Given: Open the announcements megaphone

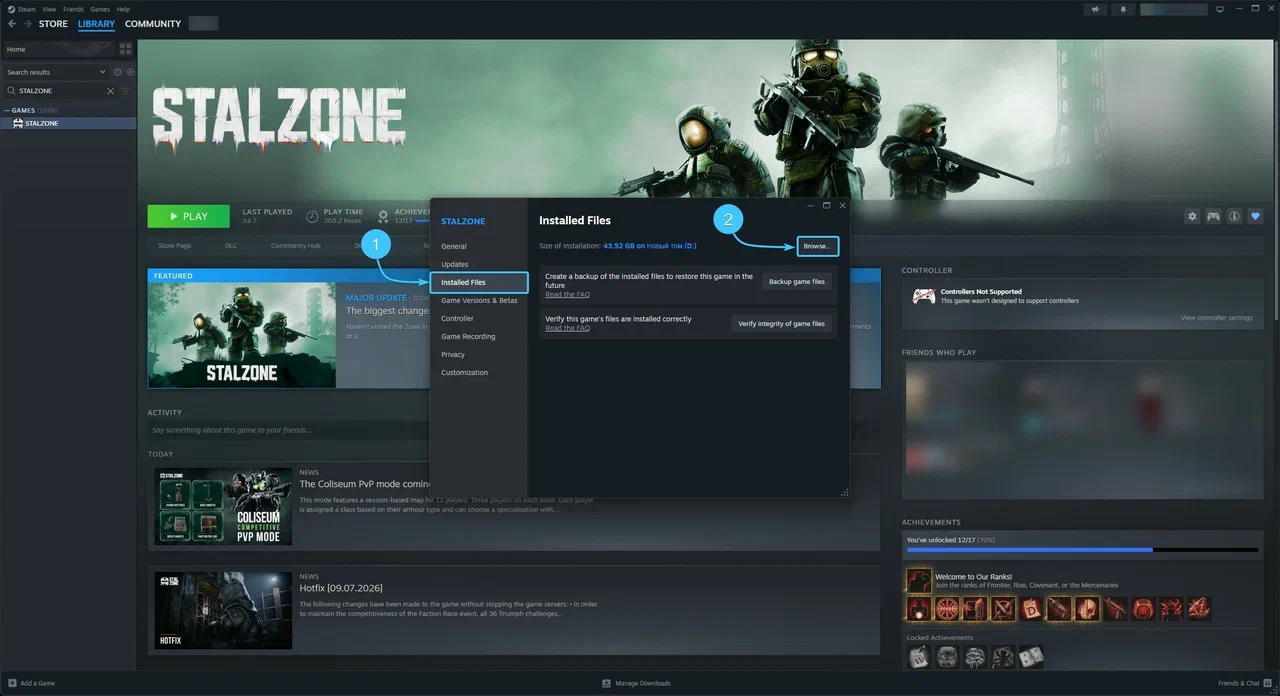Looking at the screenshot, I should click(1096, 9).
